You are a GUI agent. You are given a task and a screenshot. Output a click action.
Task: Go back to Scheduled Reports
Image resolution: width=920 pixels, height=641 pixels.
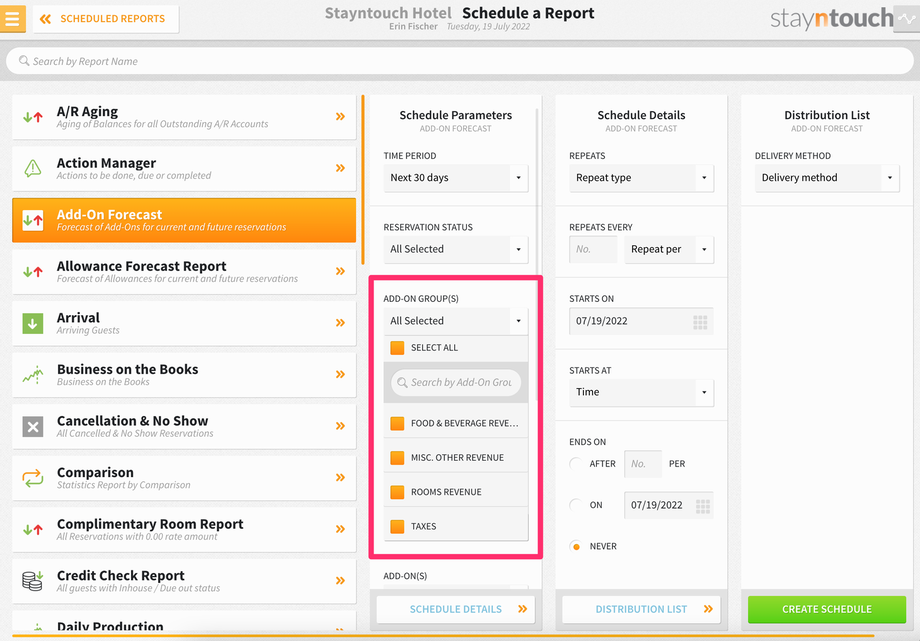pyautogui.click(x=106, y=19)
